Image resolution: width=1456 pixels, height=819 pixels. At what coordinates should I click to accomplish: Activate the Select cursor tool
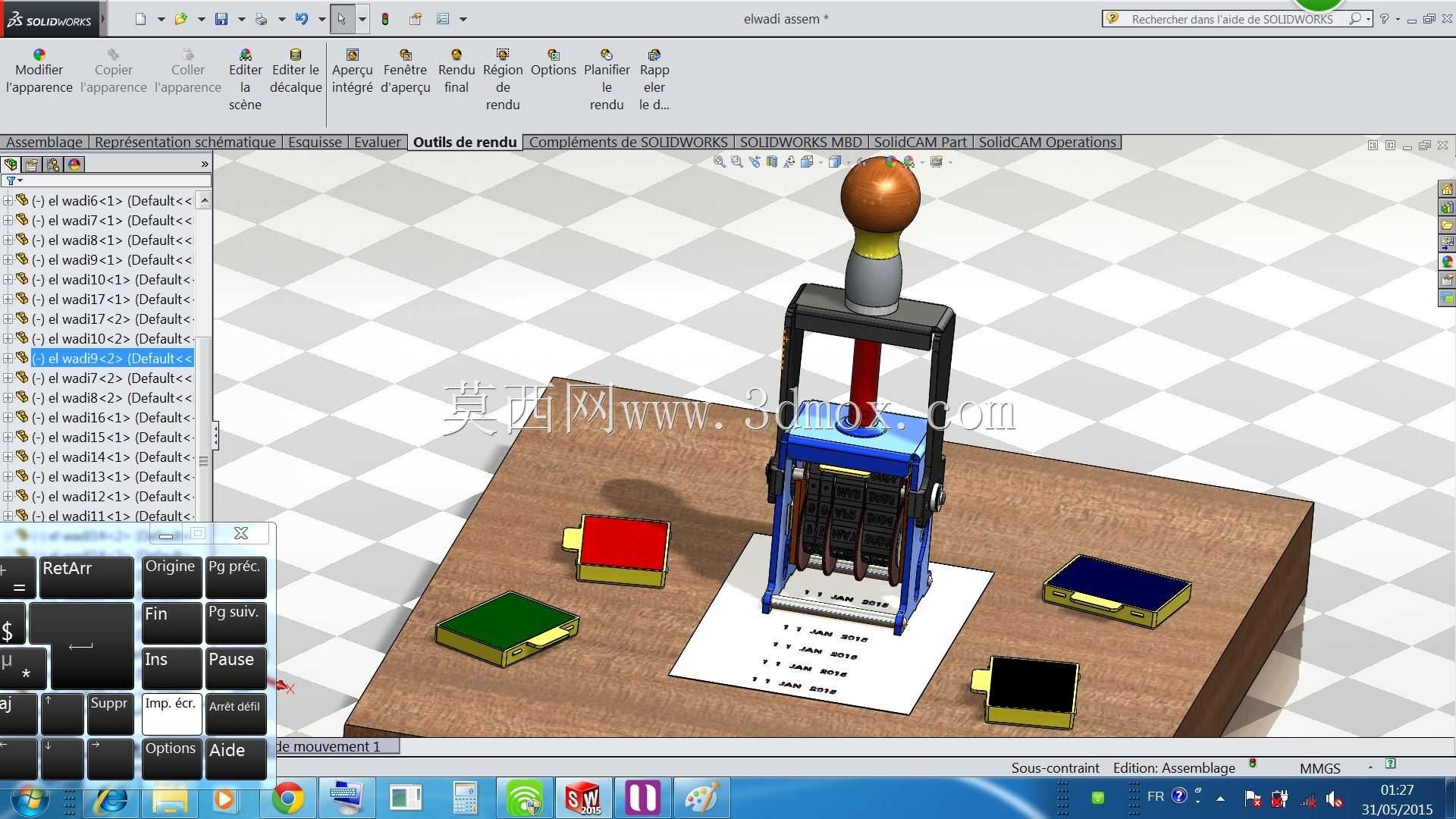click(342, 19)
